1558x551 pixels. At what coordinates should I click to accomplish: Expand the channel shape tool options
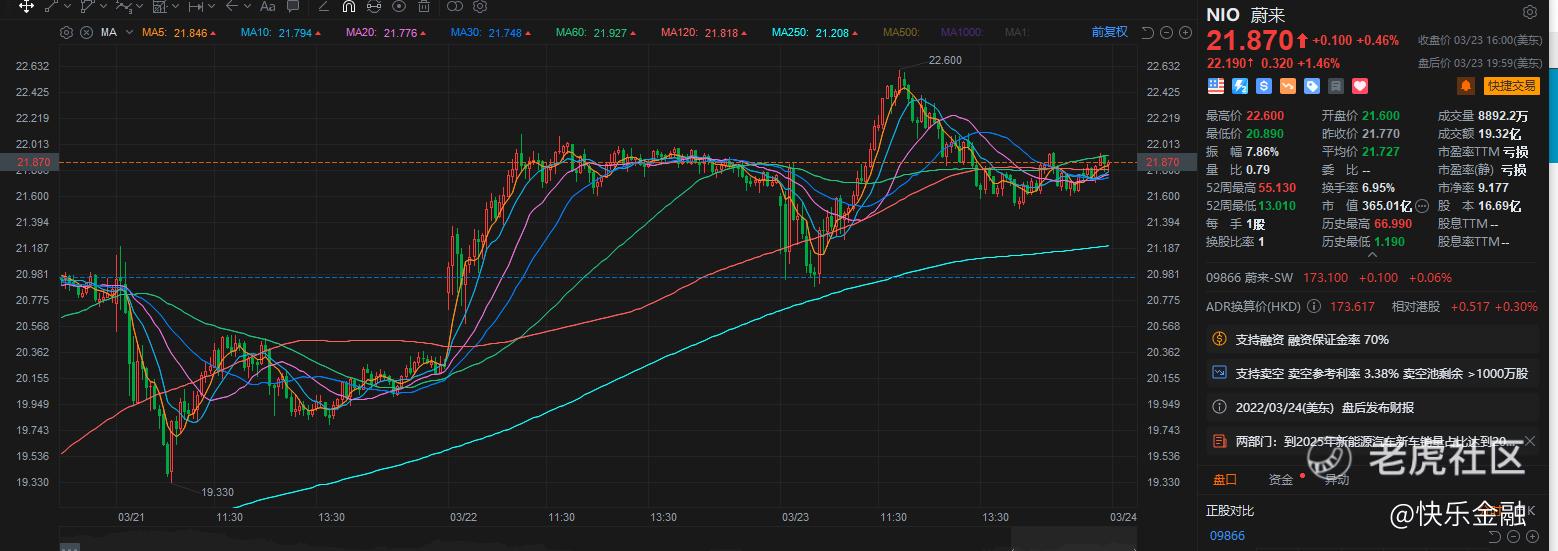[x=104, y=6]
